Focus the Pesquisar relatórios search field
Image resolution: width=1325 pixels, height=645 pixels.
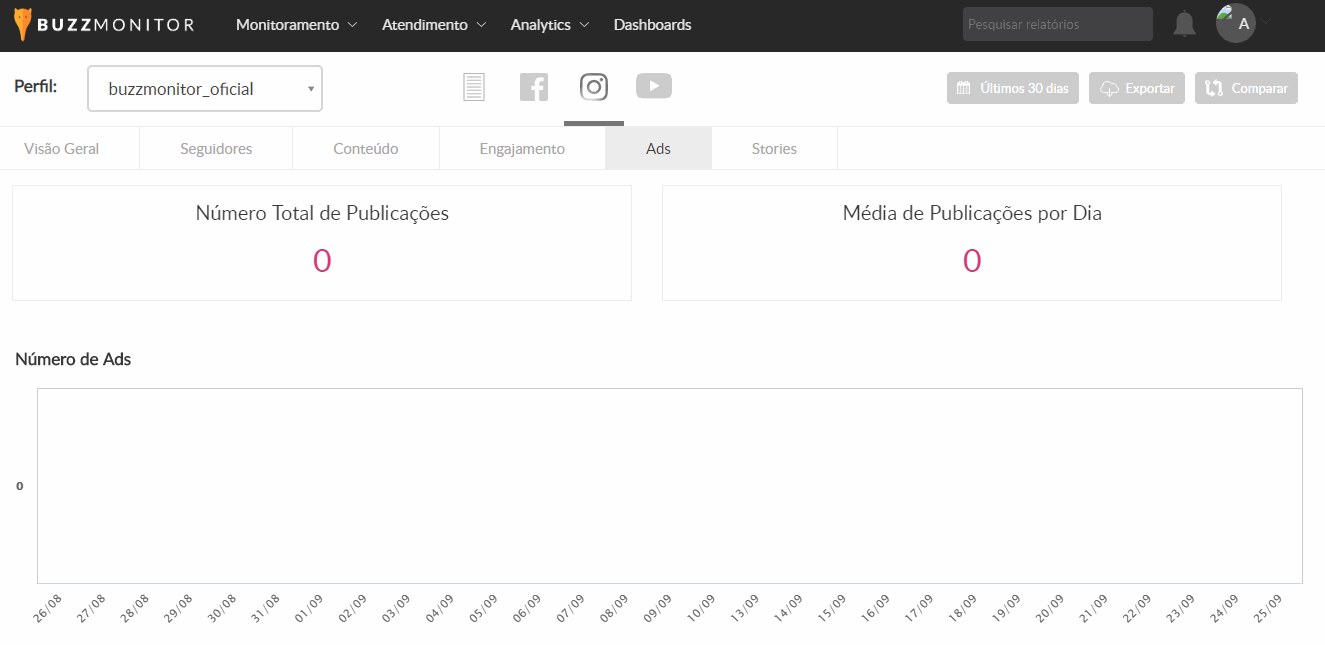[1057, 25]
